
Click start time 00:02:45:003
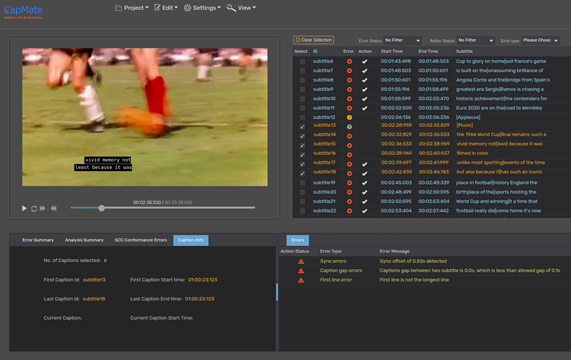tap(396, 183)
